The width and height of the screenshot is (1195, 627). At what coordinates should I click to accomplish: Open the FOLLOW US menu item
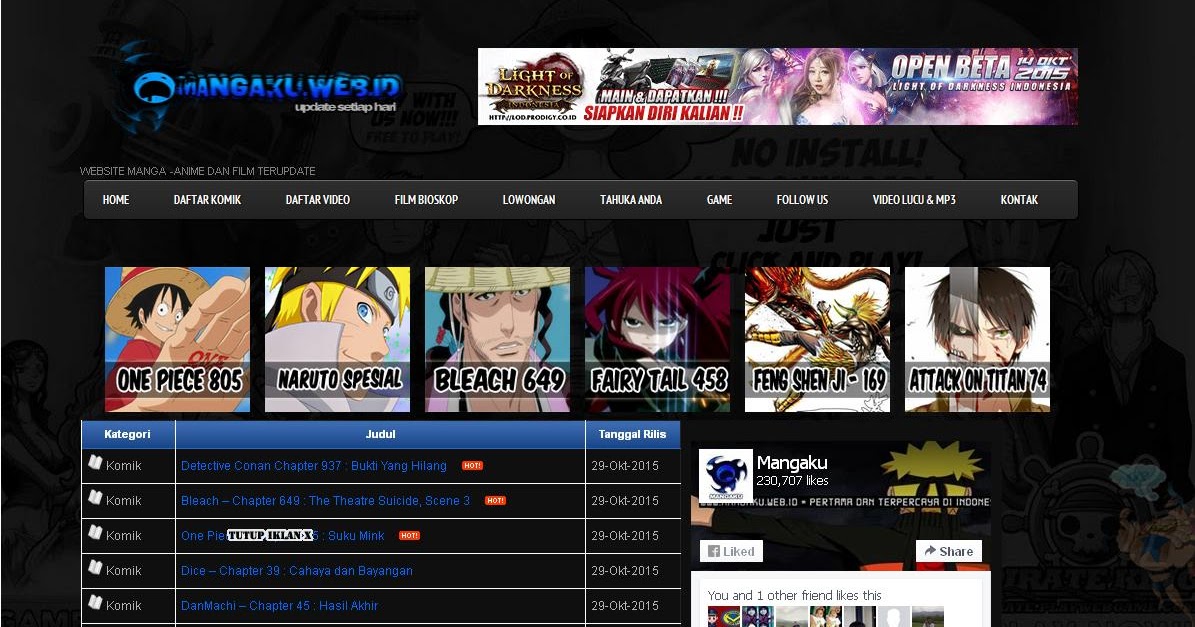pos(803,200)
